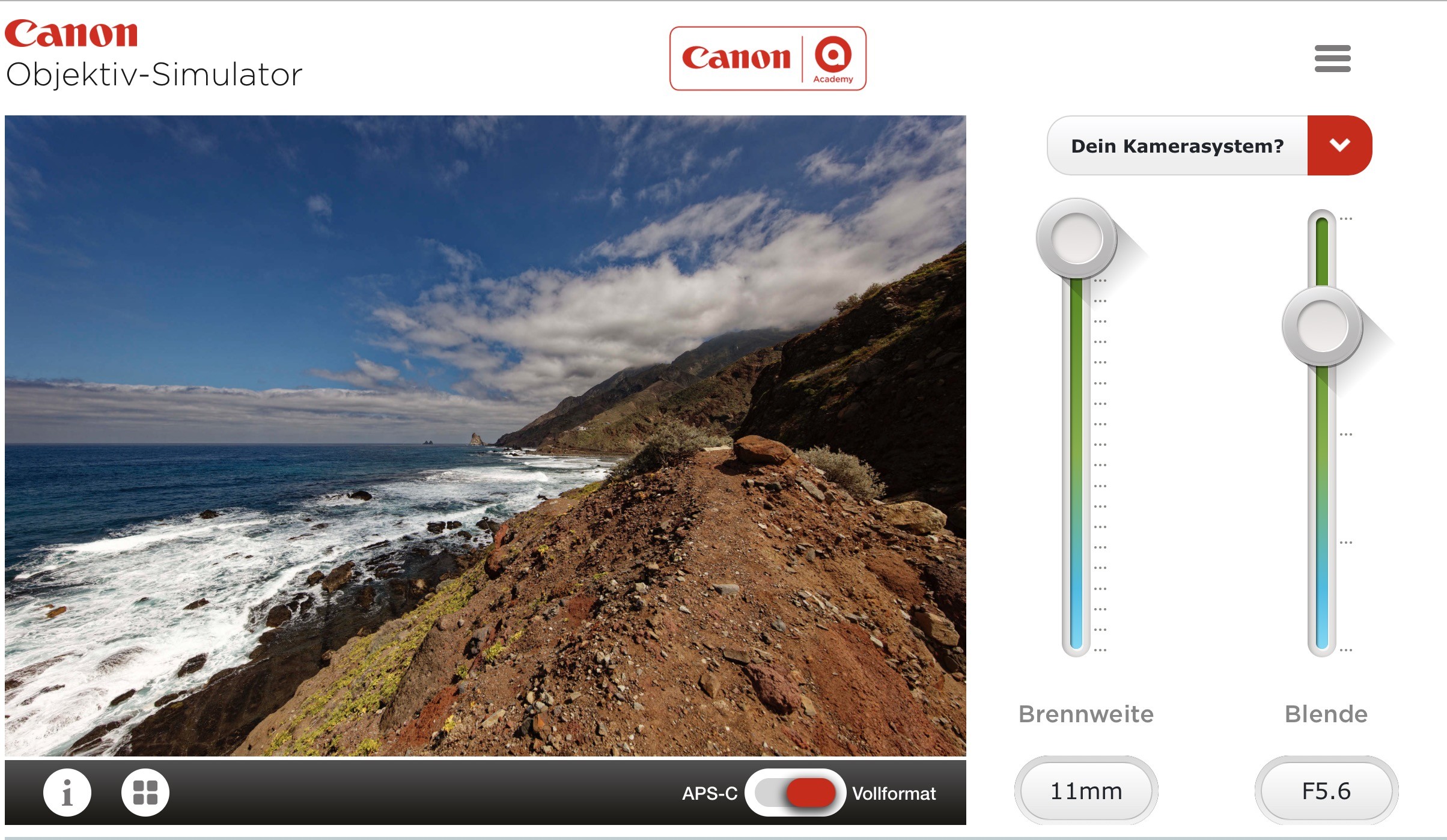
Task: Click the Canon Academy logo badge
Action: point(768,58)
